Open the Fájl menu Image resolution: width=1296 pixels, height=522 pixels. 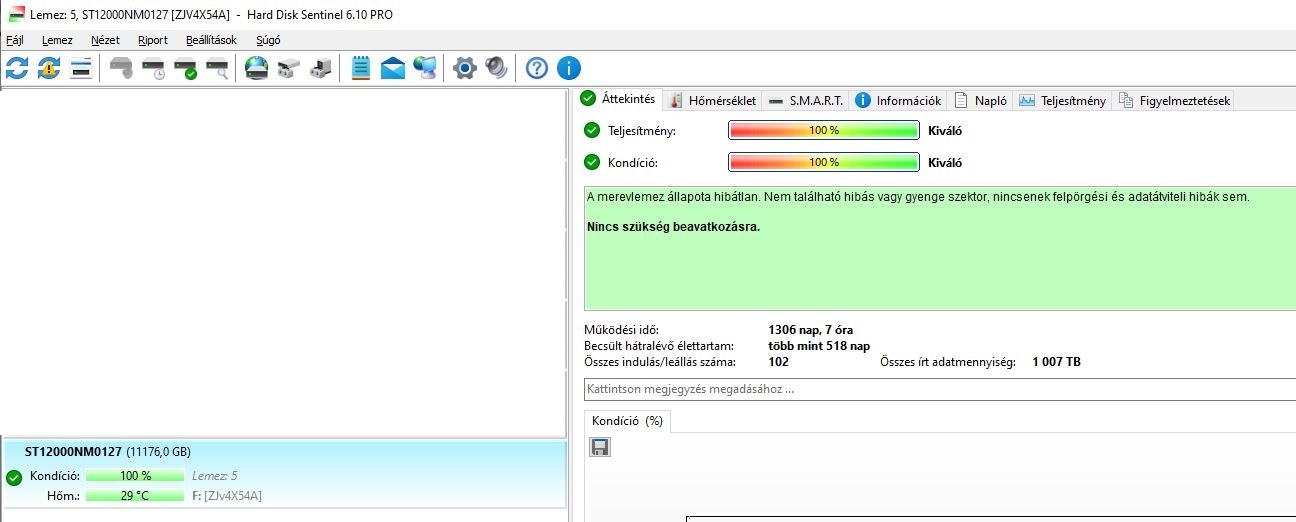coord(15,40)
